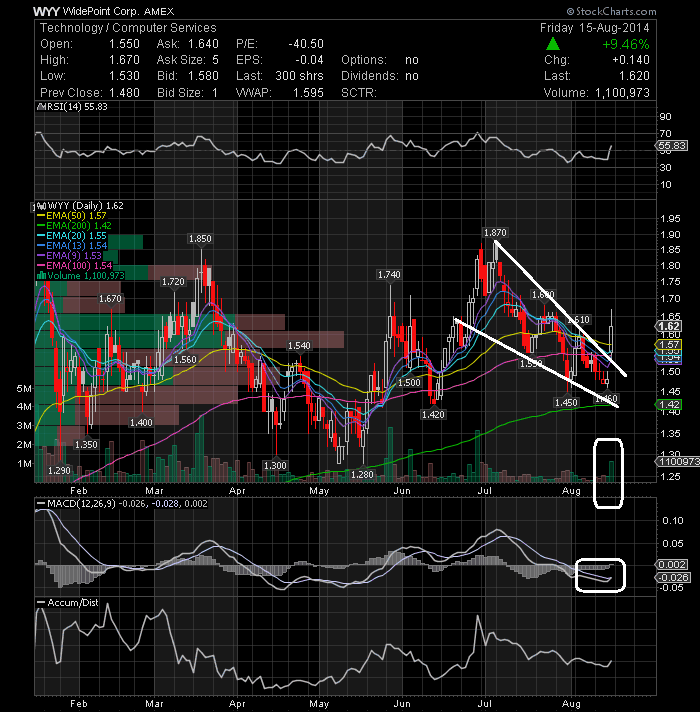Click the EMA(13) 1.54 legend entry
700x712 pixels.
72,246
